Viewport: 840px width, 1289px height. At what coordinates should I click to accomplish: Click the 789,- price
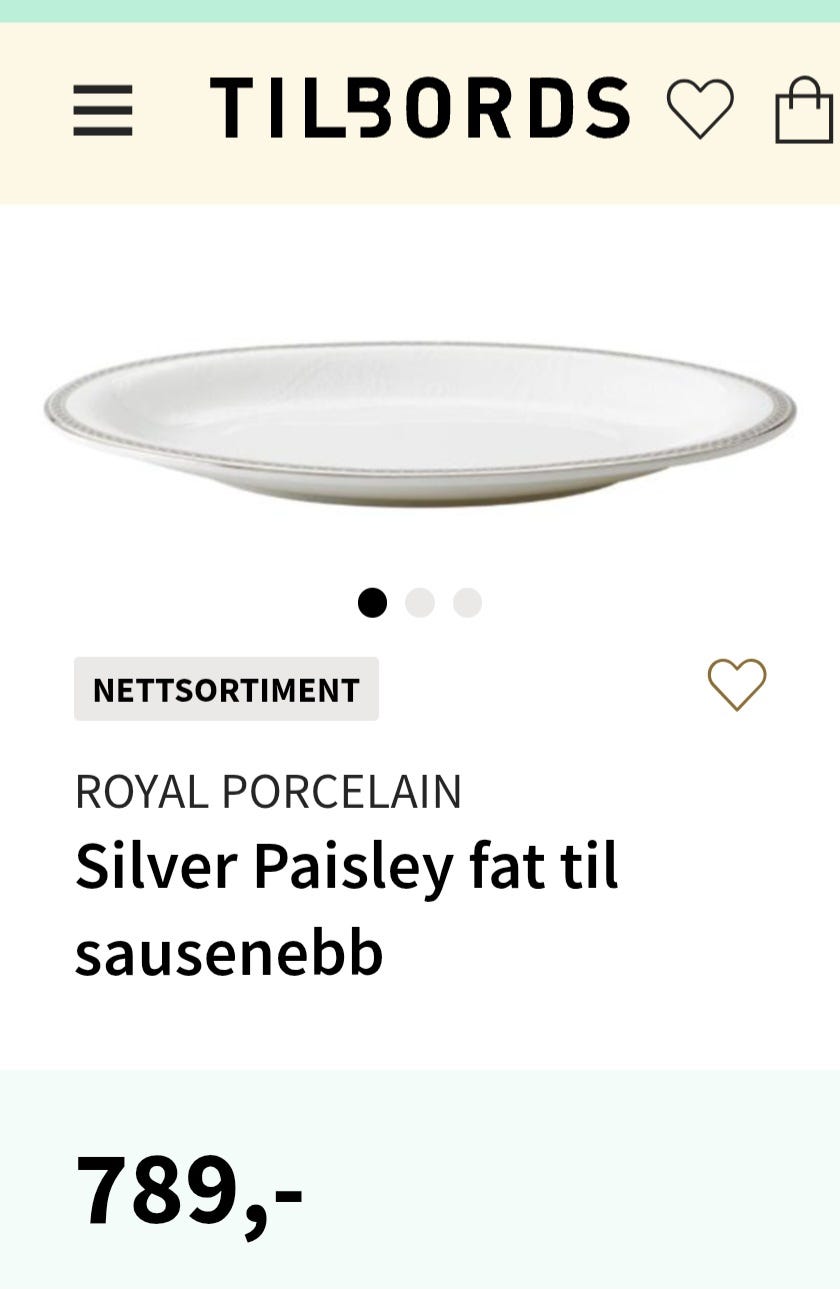(x=188, y=1191)
